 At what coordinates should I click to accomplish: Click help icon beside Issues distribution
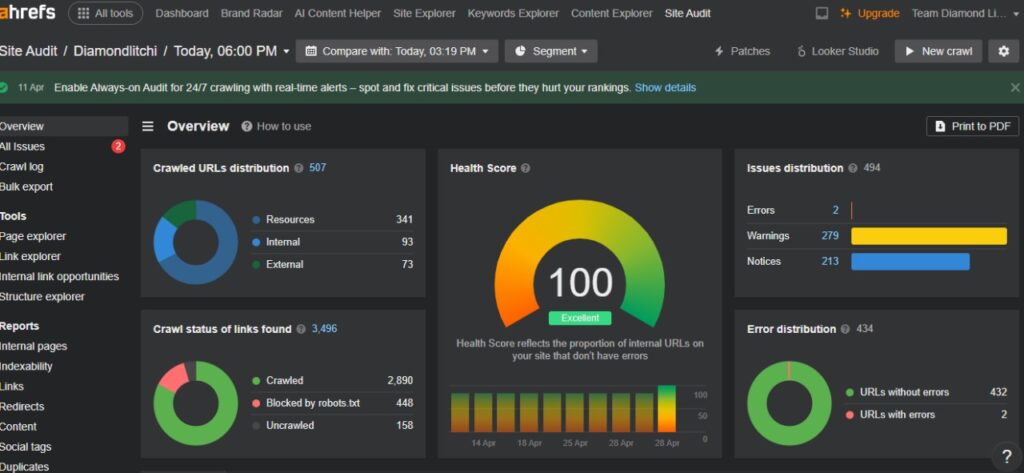tap(853, 168)
